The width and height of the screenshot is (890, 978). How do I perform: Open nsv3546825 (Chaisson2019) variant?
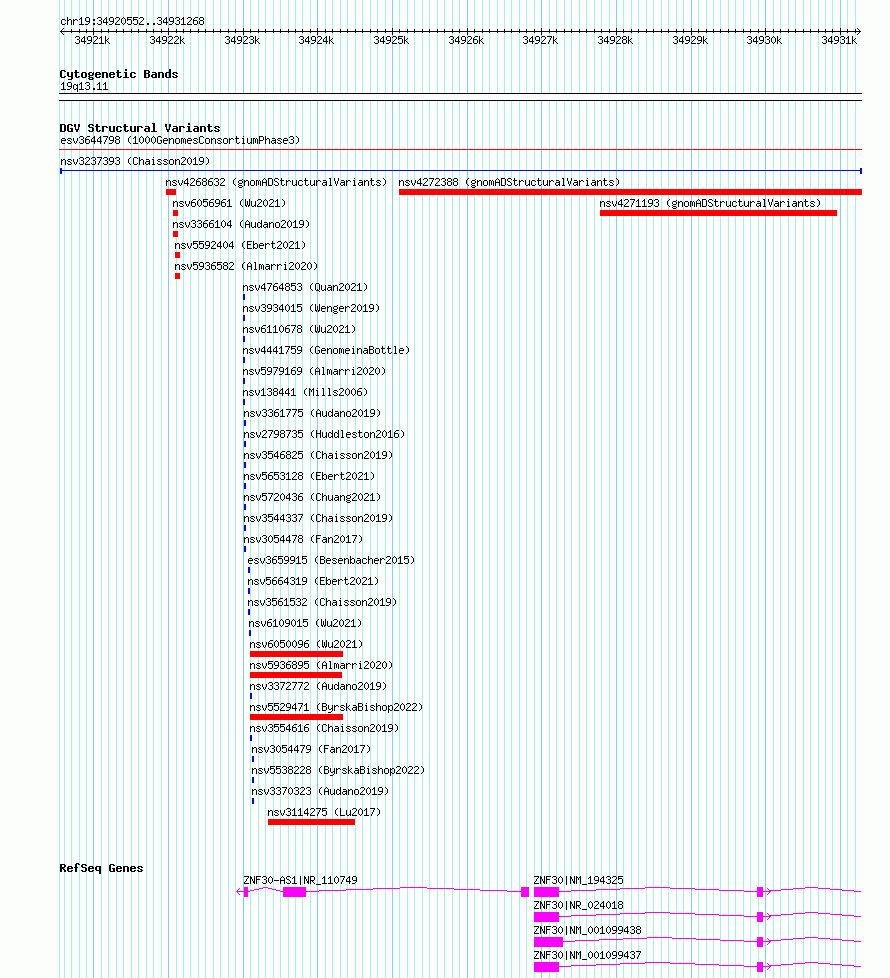point(318,455)
